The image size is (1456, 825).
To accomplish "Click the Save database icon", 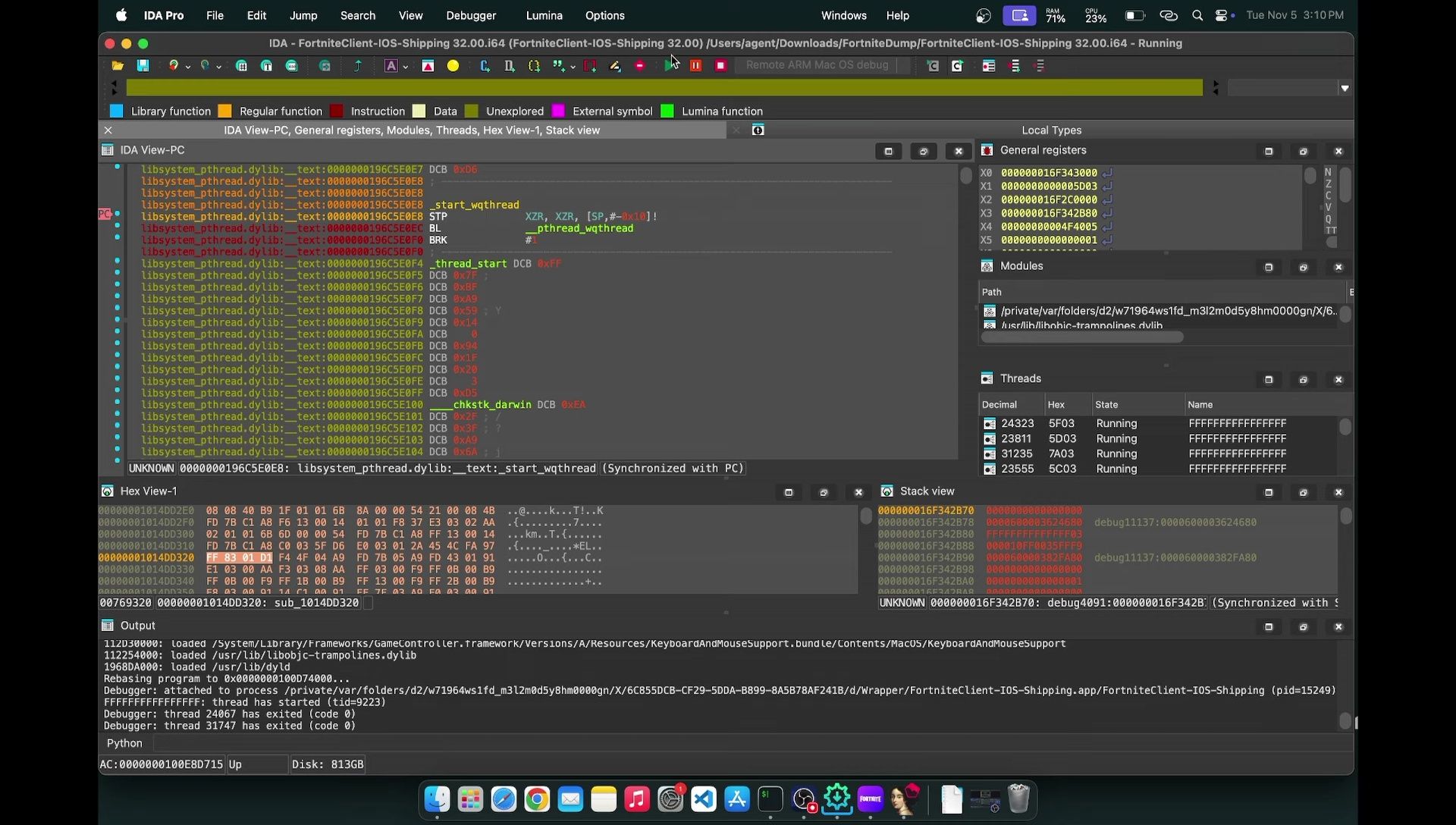I will pyautogui.click(x=142, y=66).
